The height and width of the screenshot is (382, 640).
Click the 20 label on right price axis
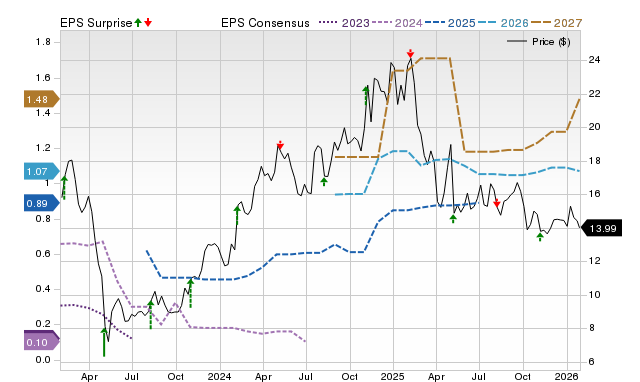tap(594, 127)
